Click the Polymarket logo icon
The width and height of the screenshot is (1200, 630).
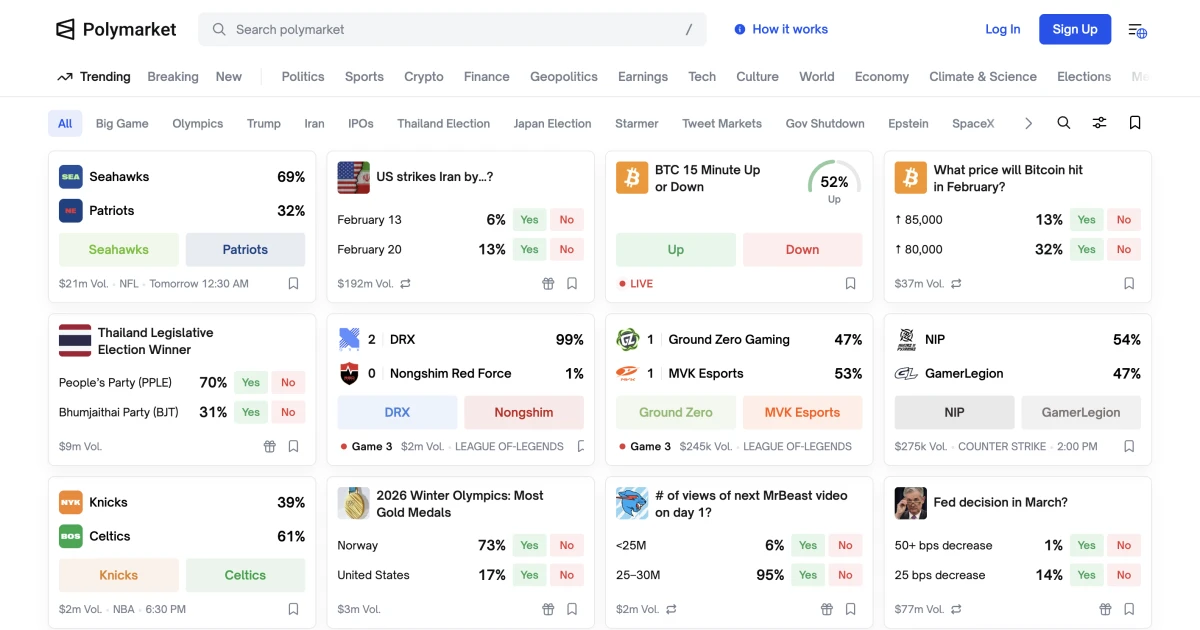66,30
